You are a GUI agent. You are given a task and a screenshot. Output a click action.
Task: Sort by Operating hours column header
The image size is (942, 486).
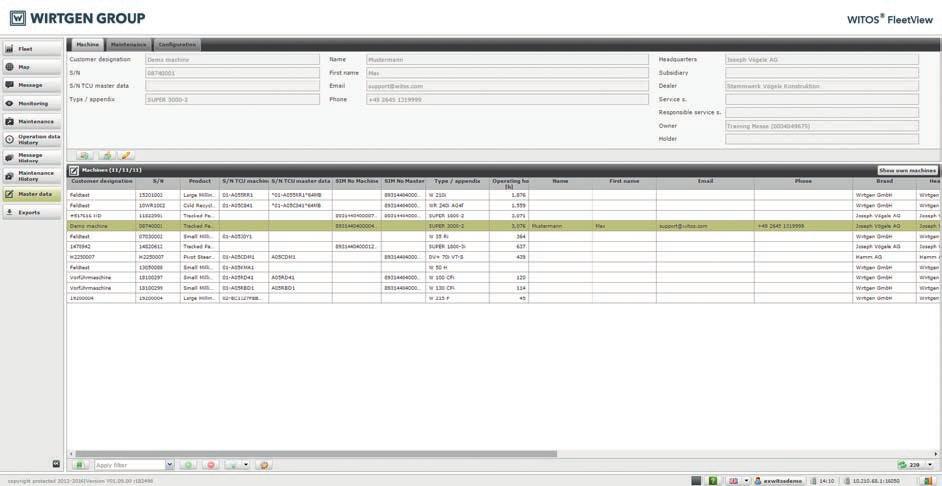(510, 183)
